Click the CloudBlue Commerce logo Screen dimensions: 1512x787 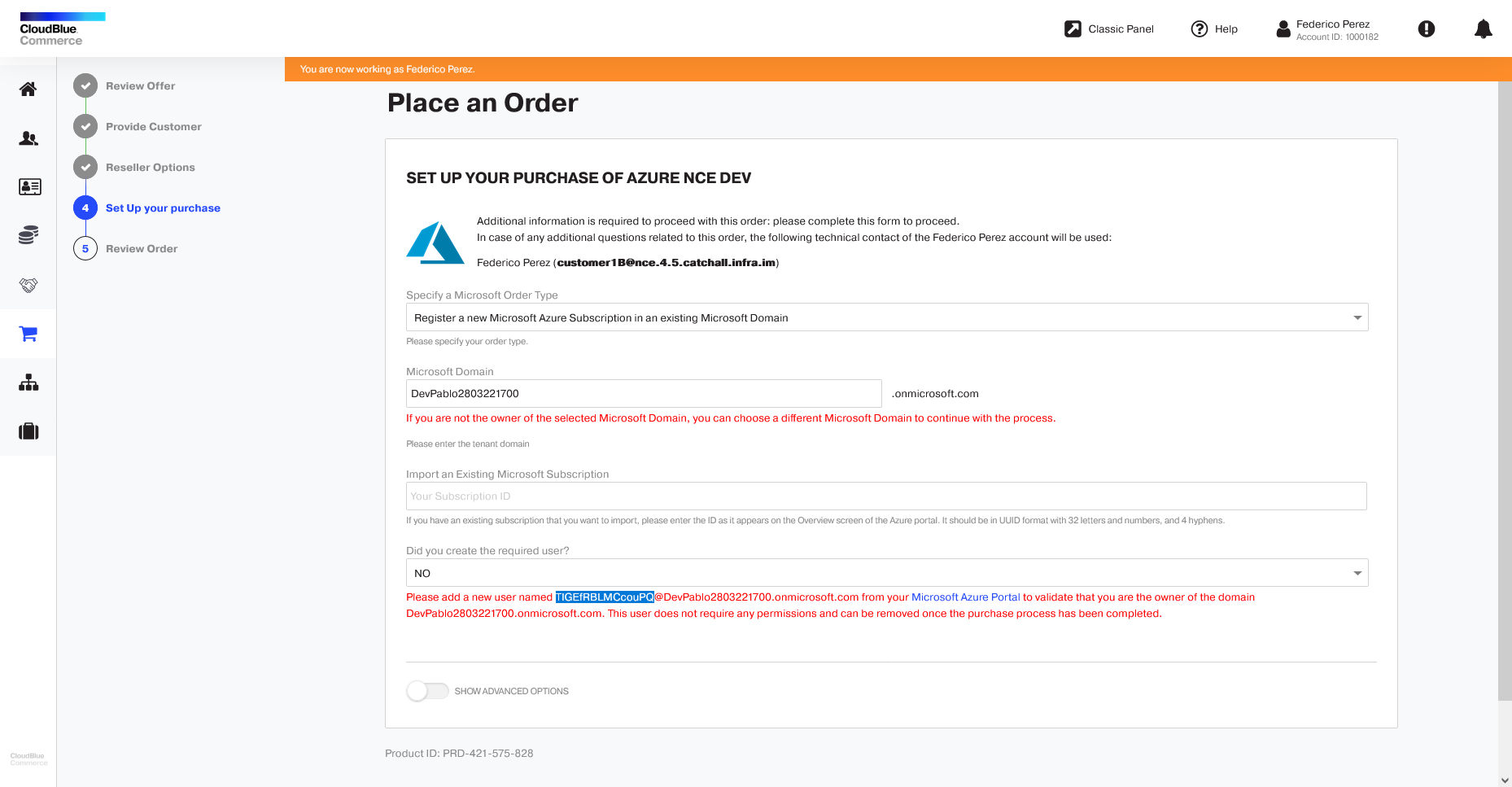(63, 29)
